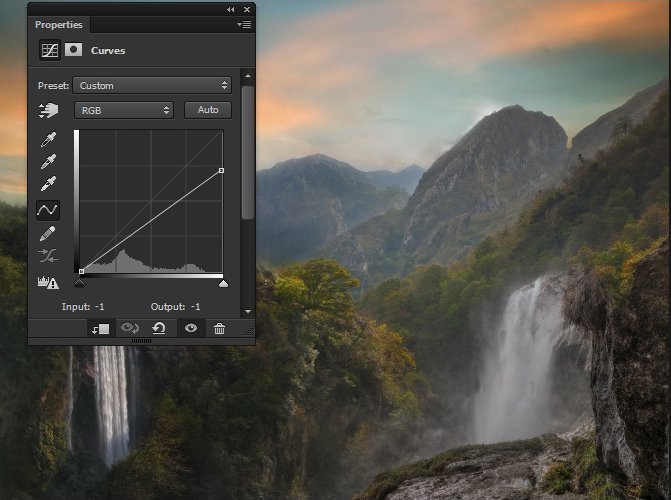Delete the adjustment layer with trash icon
The width and height of the screenshot is (671, 500).
[x=219, y=328]
